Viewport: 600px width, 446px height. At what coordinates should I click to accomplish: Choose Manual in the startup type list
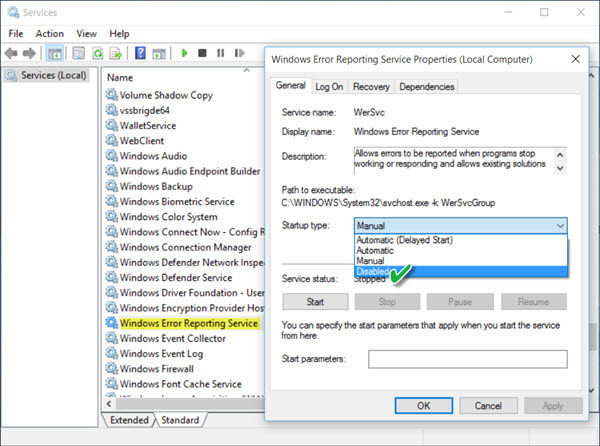pyautogui.click(x=461, y=261)
